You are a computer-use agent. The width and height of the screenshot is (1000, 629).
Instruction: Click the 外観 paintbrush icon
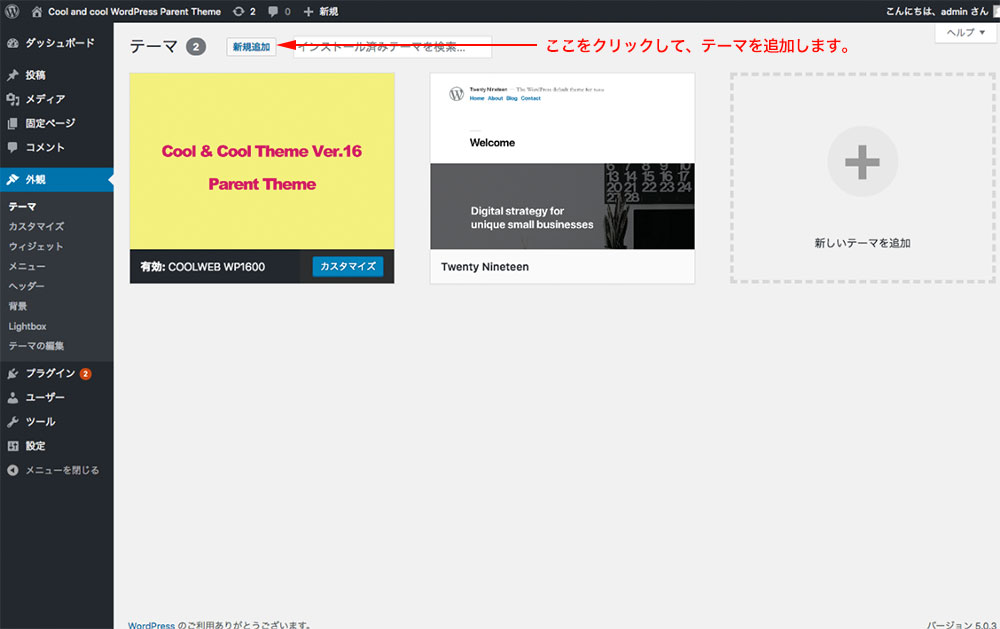(x=13, y=180)
